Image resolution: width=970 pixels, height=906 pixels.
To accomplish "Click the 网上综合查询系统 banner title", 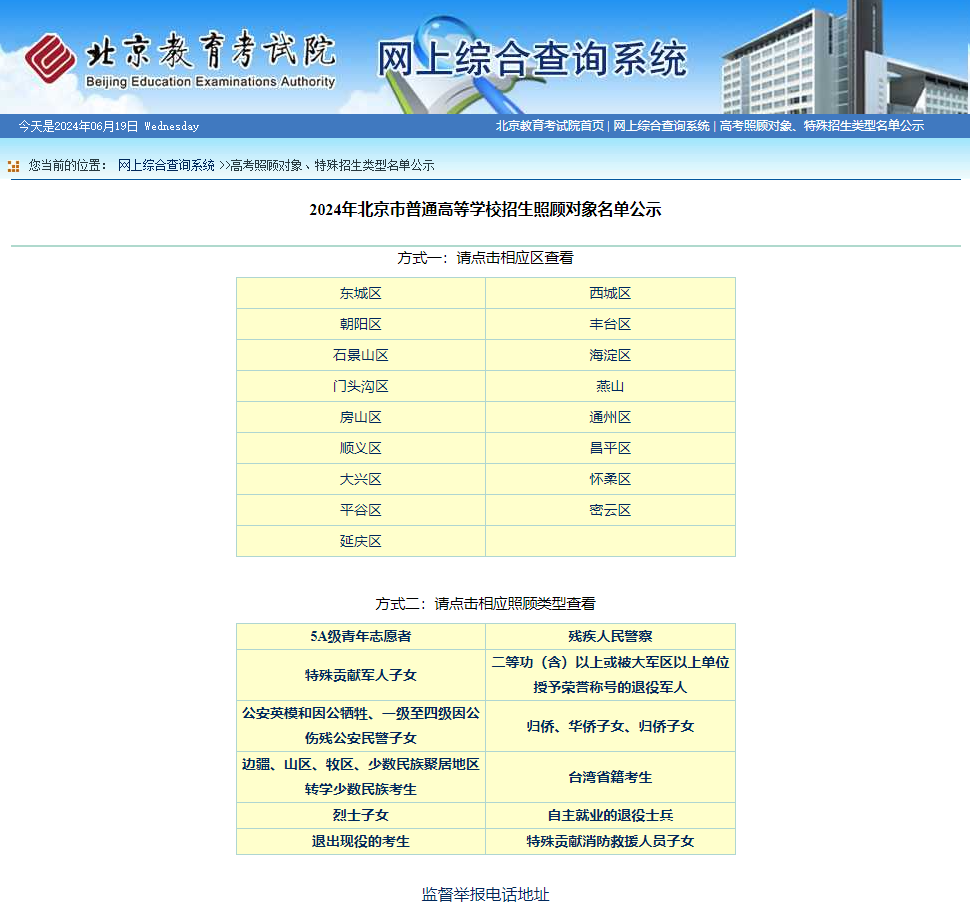I will click(532, 59).
